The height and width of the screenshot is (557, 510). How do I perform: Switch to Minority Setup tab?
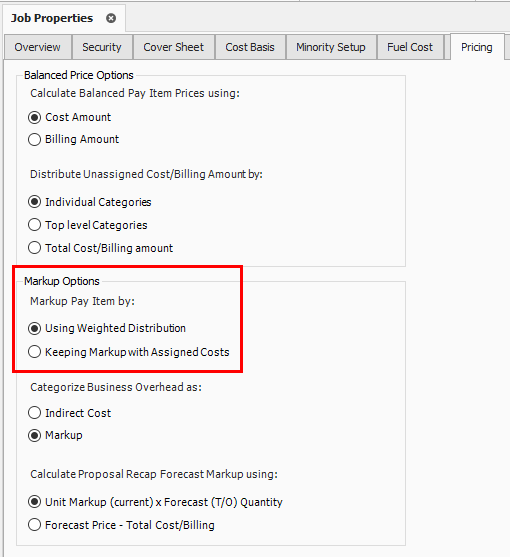click(x=331, y=47)
